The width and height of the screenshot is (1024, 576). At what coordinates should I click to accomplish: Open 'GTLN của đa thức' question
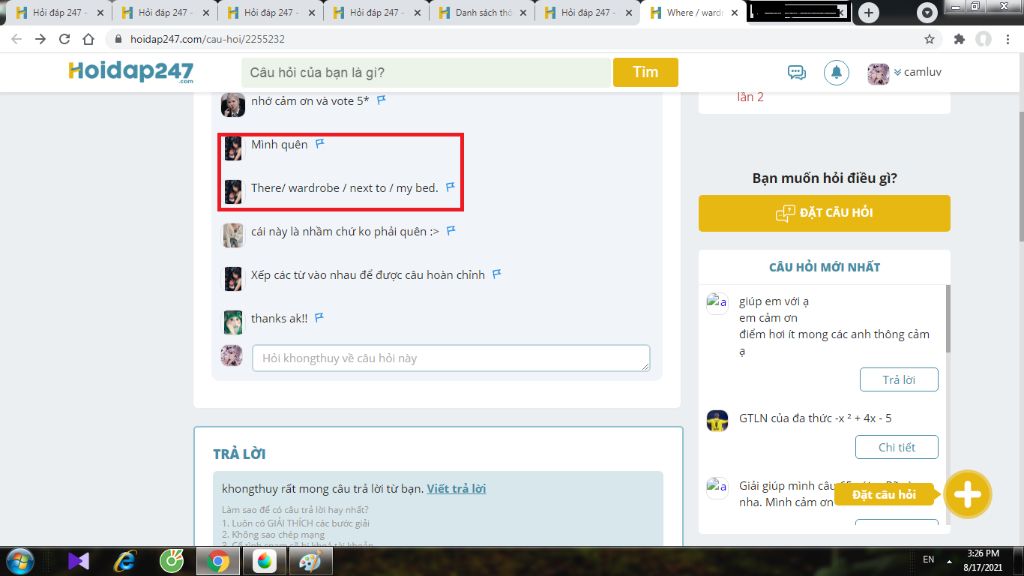(x=815, y=418)
